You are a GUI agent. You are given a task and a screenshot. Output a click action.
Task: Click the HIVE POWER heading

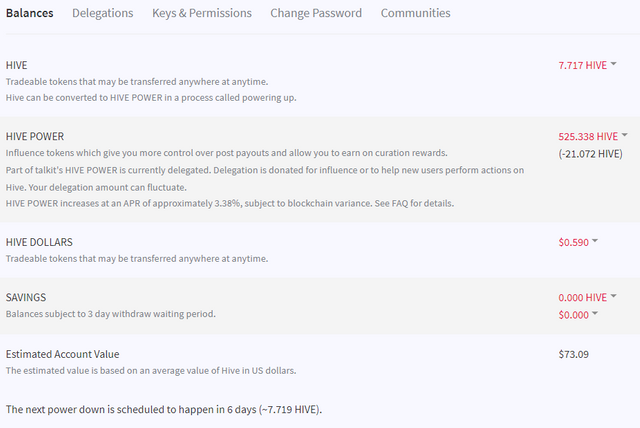[x=35, y=136]
